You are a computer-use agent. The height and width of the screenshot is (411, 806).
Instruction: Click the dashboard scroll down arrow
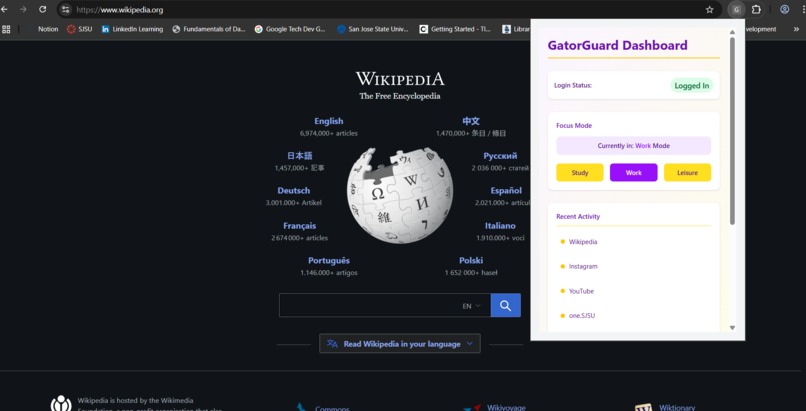[x=732, y=328]
